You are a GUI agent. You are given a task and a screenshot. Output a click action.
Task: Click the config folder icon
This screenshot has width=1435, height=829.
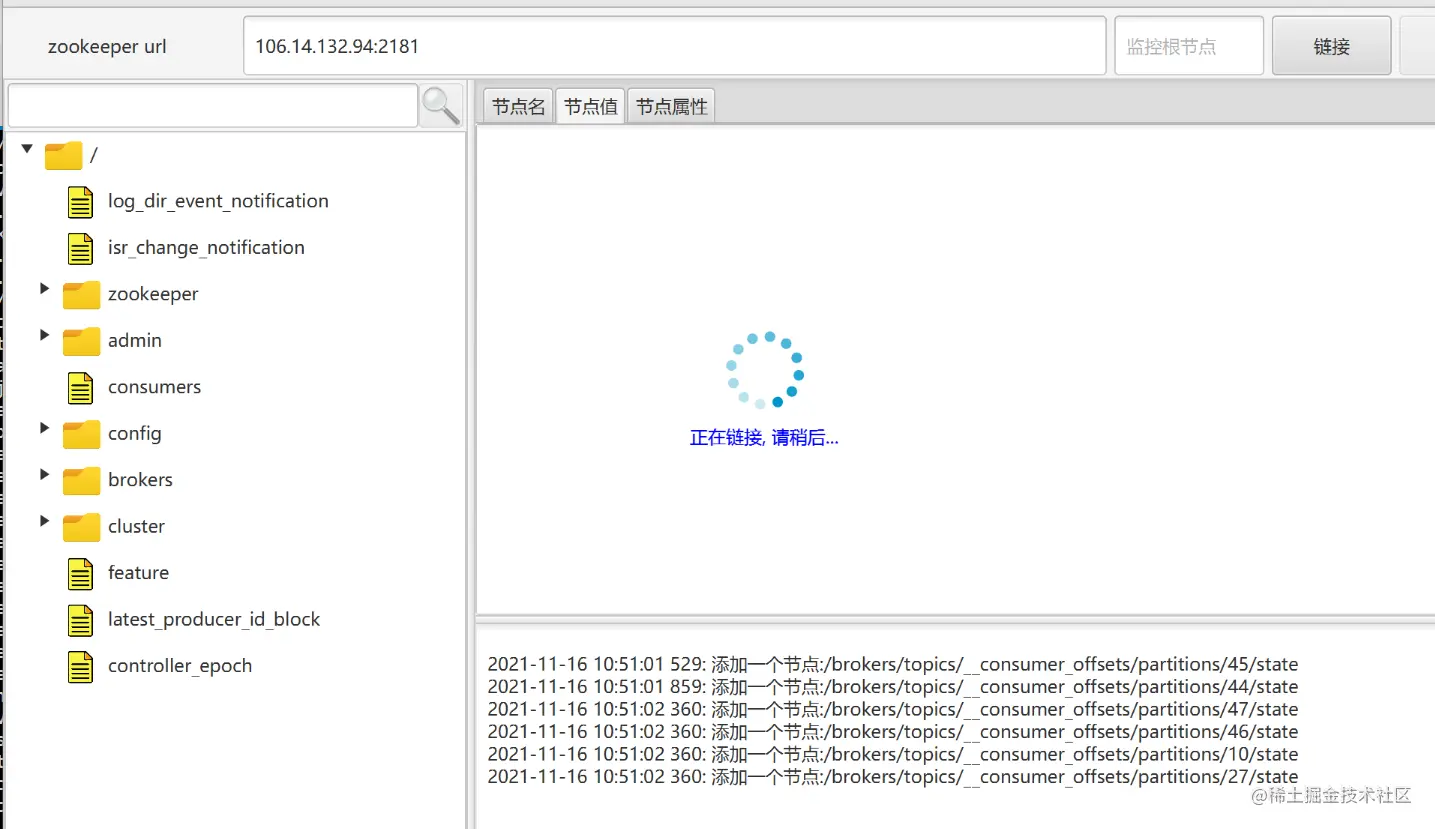[x=81, y=434]
